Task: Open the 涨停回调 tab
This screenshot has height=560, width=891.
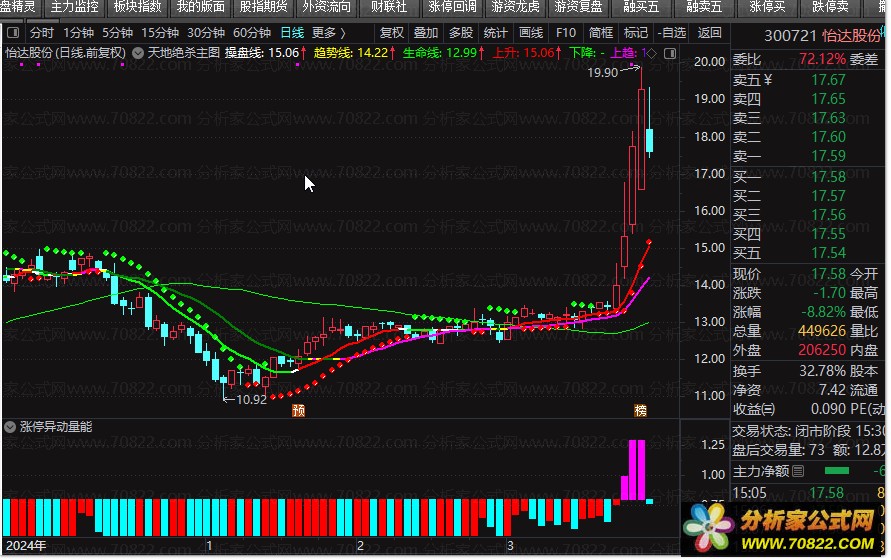Action: 452,7
